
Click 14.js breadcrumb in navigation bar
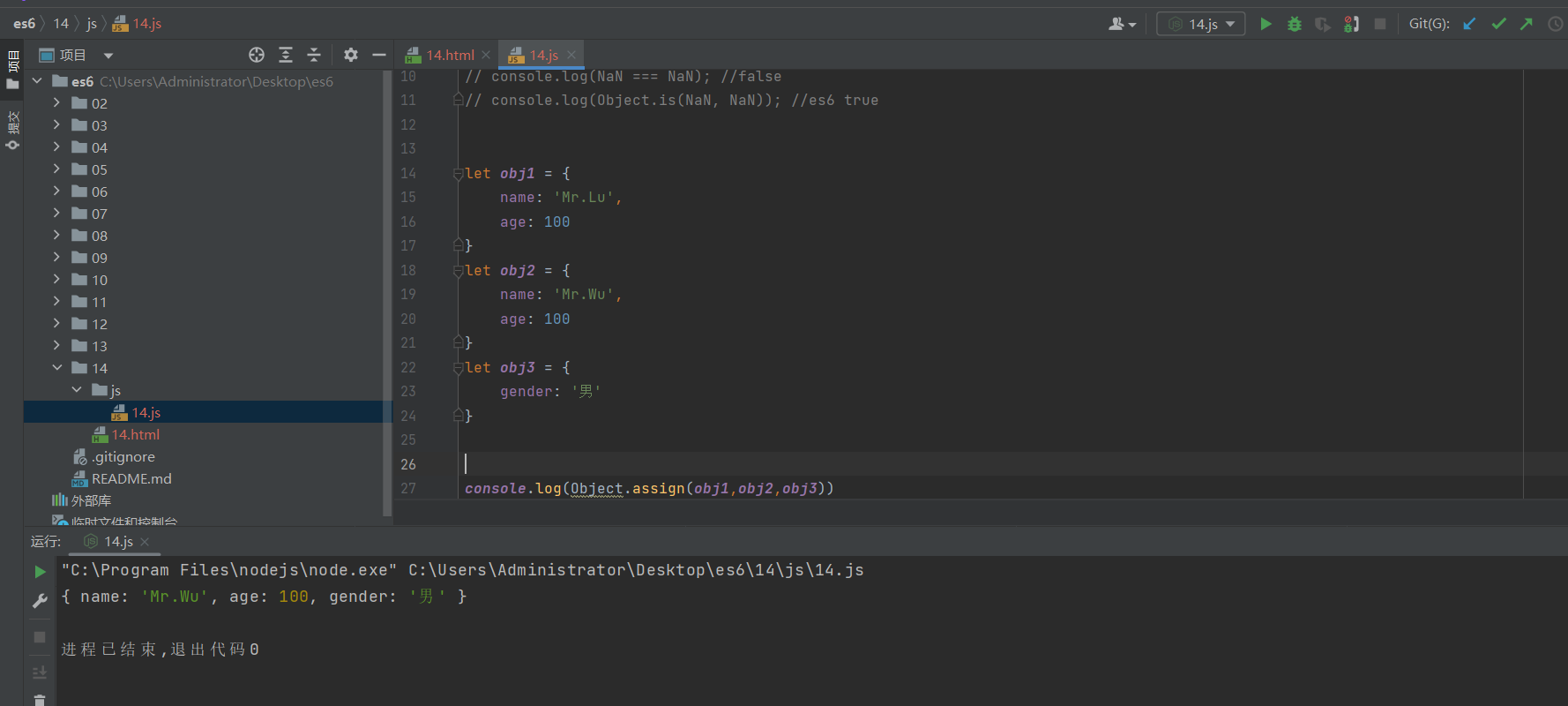click(138, 23)
